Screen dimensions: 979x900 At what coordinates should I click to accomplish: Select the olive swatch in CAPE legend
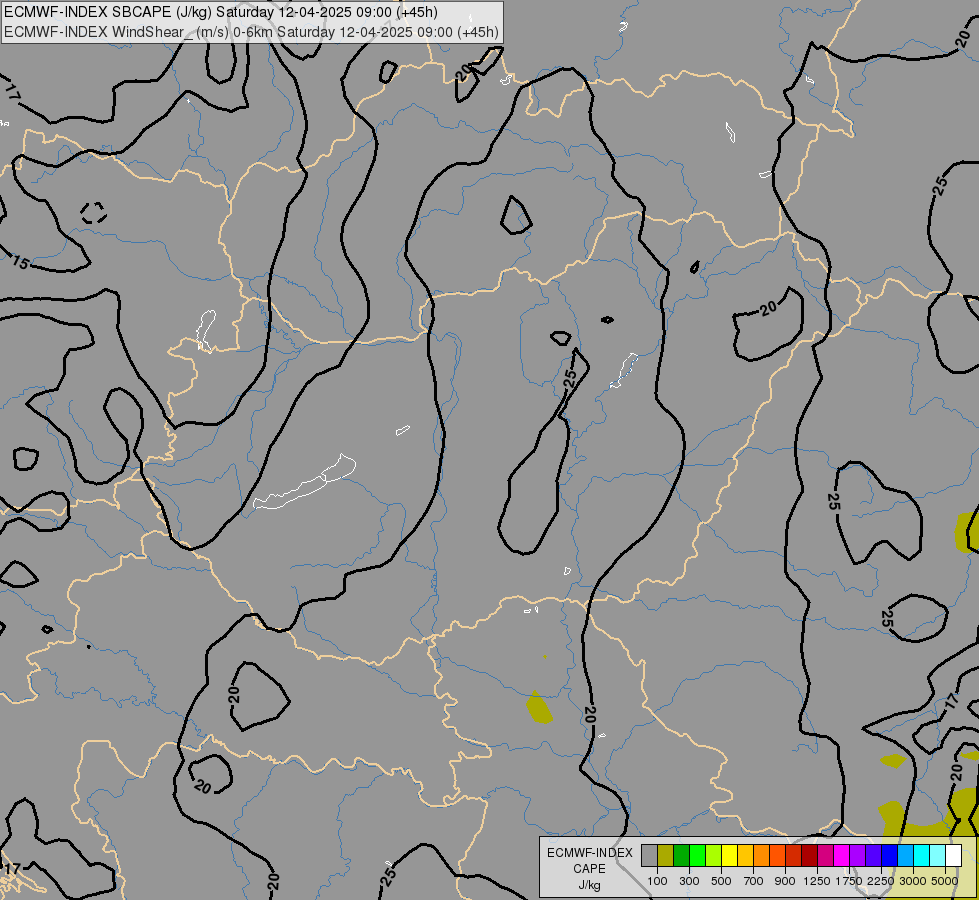tap(666, 855)
